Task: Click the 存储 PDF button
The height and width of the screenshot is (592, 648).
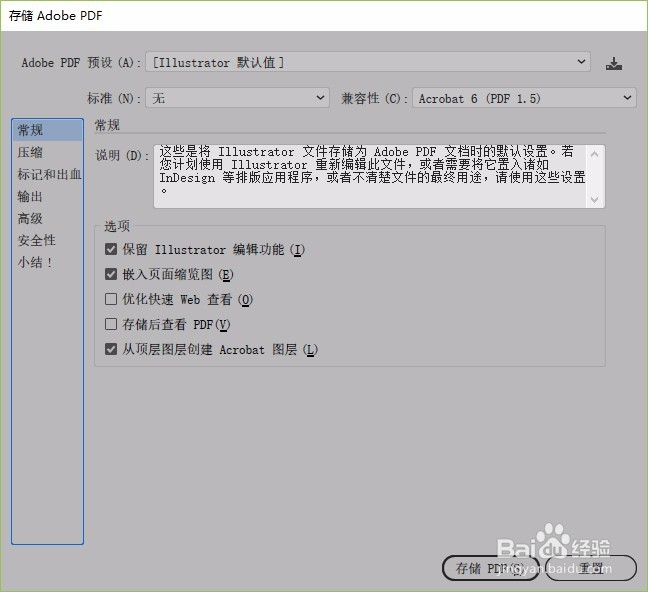Action: [x=491, y=568]
